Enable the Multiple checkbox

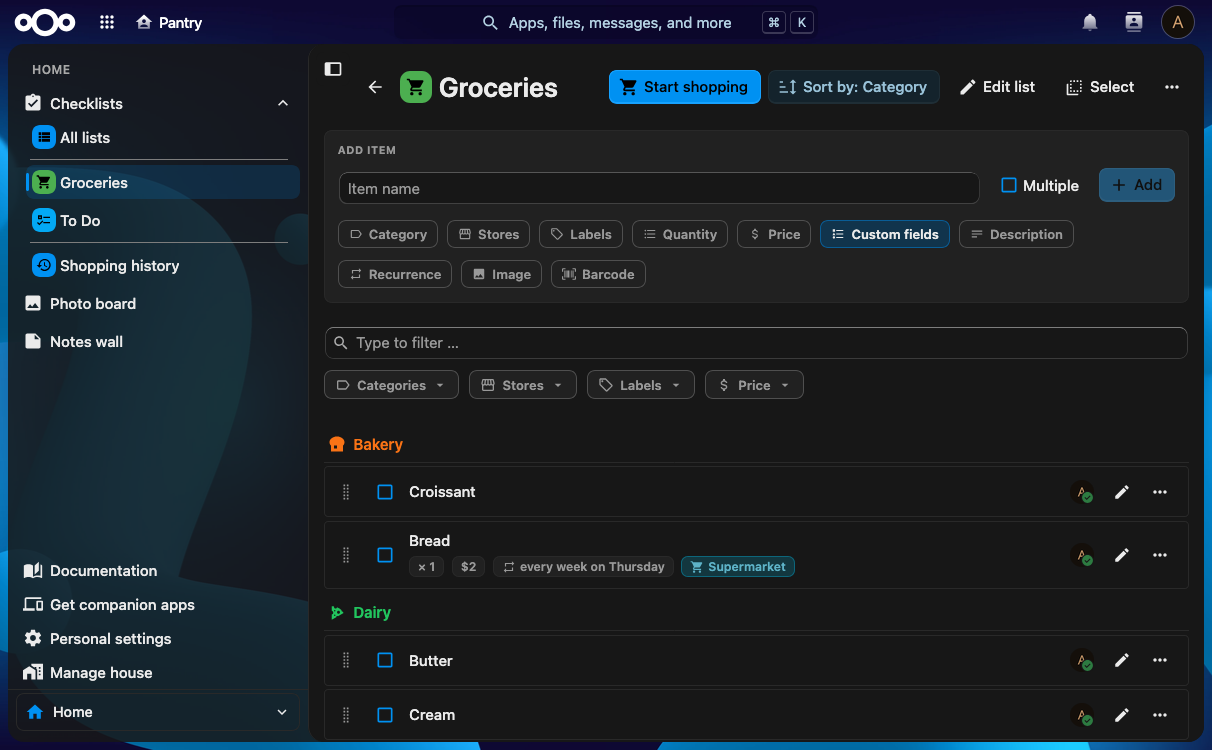click(1009, 185)
